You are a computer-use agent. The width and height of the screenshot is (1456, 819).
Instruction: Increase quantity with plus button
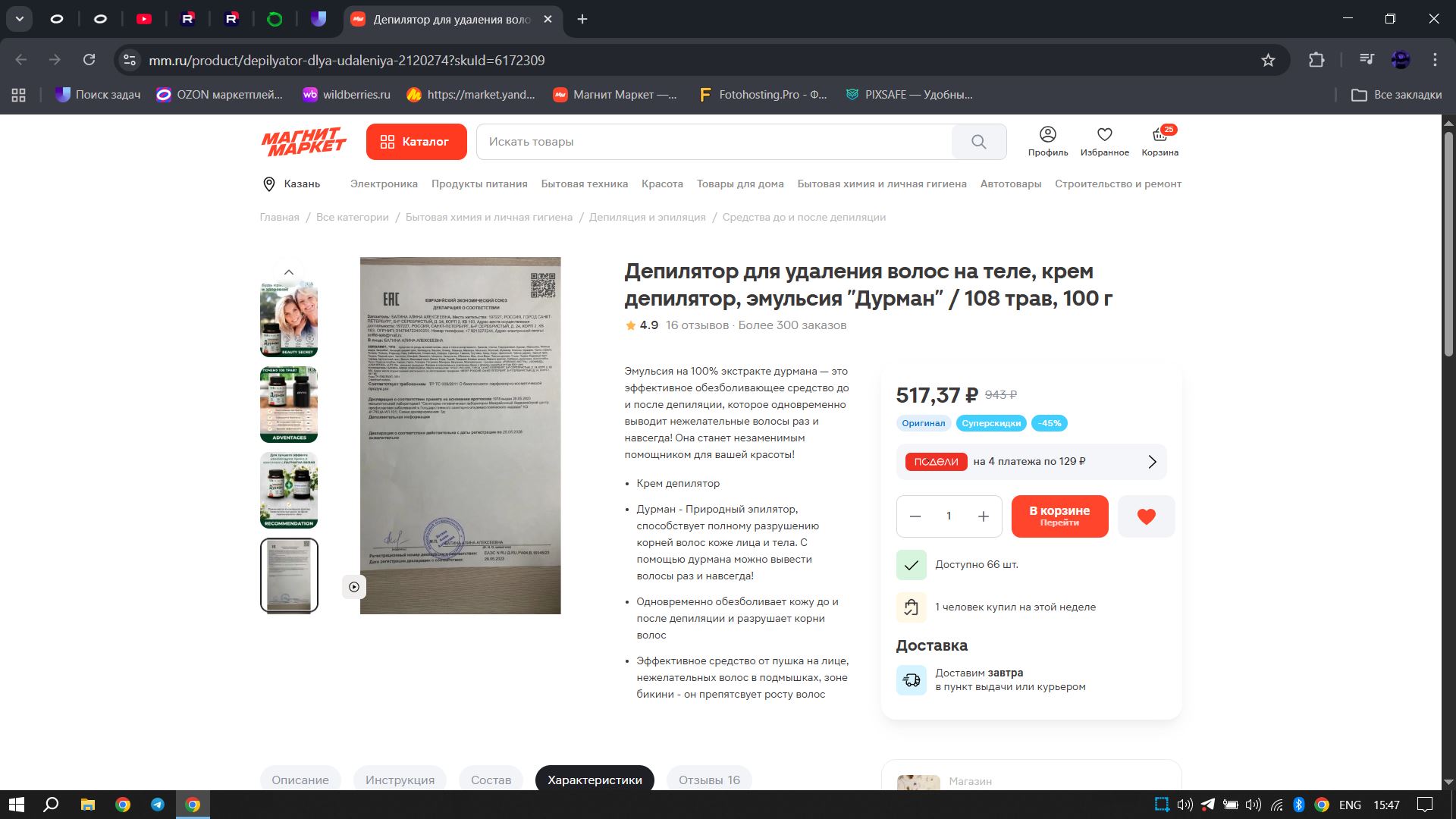click(x=984, y=516)
